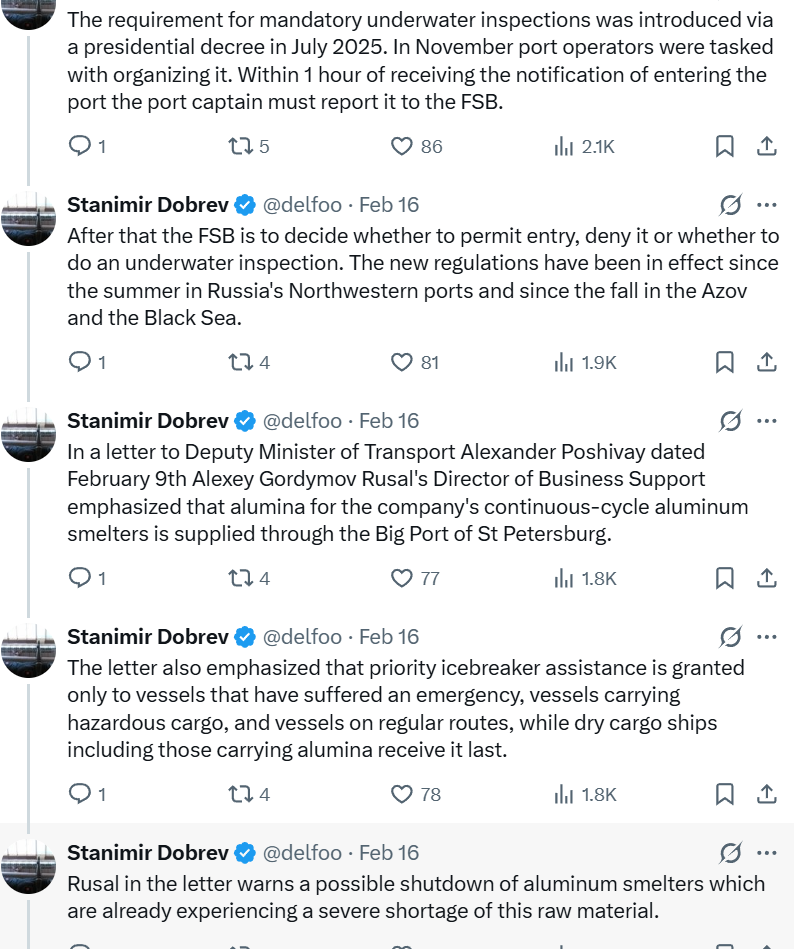The width and height of the screenshot is (794, 949).
Task: Reply to the icebreaker assistance tweet
Action: tap(79, 795)
